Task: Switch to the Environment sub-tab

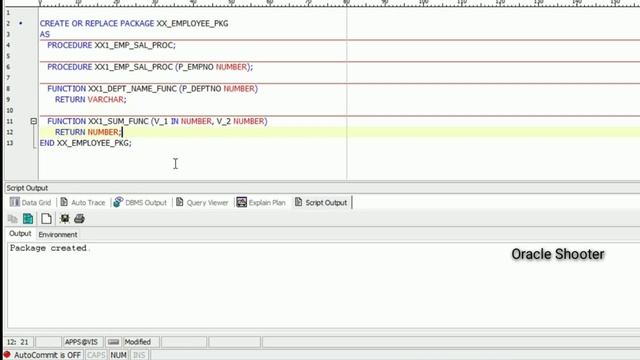Action: (x=58, y=234)
